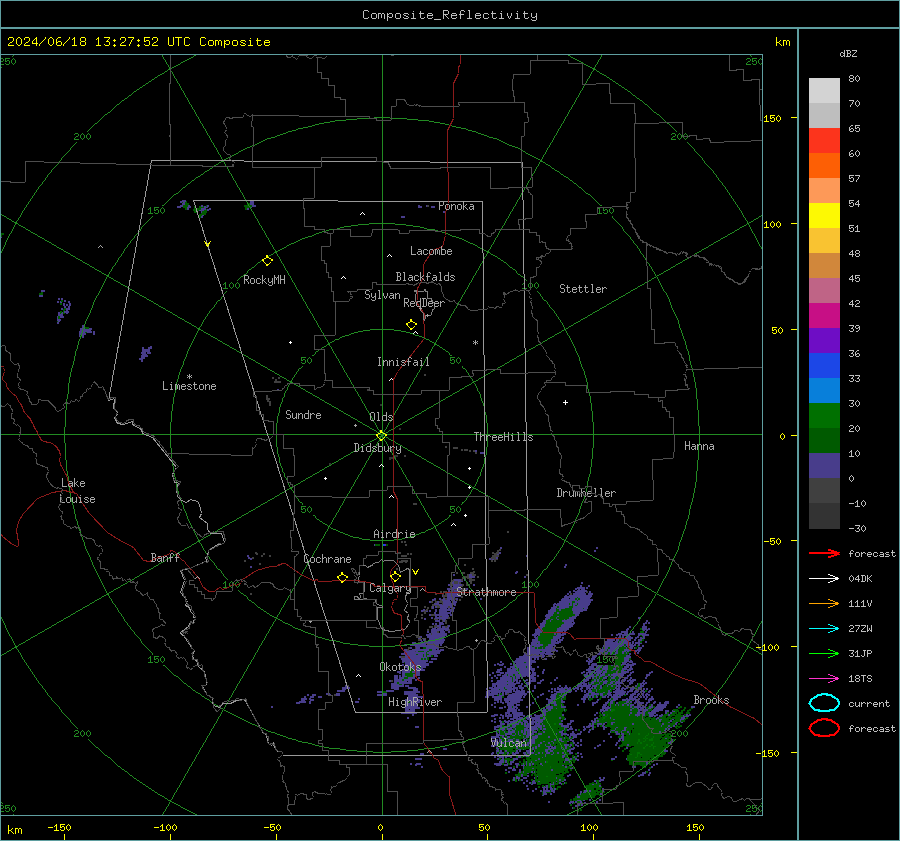Click the Limestone label on the map
This screenshot has width=900, height=841.
pyautogui.click(x=189, y=386)
